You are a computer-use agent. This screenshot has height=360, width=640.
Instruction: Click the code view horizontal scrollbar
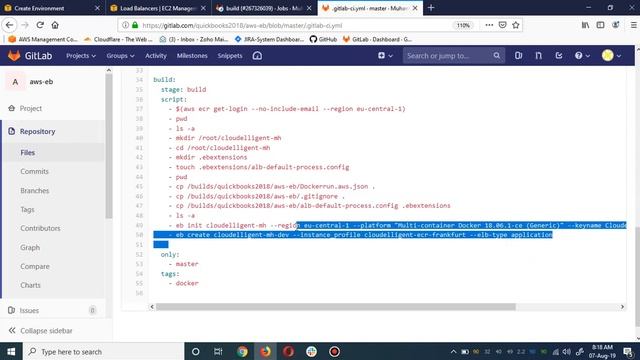click(336, 307)
